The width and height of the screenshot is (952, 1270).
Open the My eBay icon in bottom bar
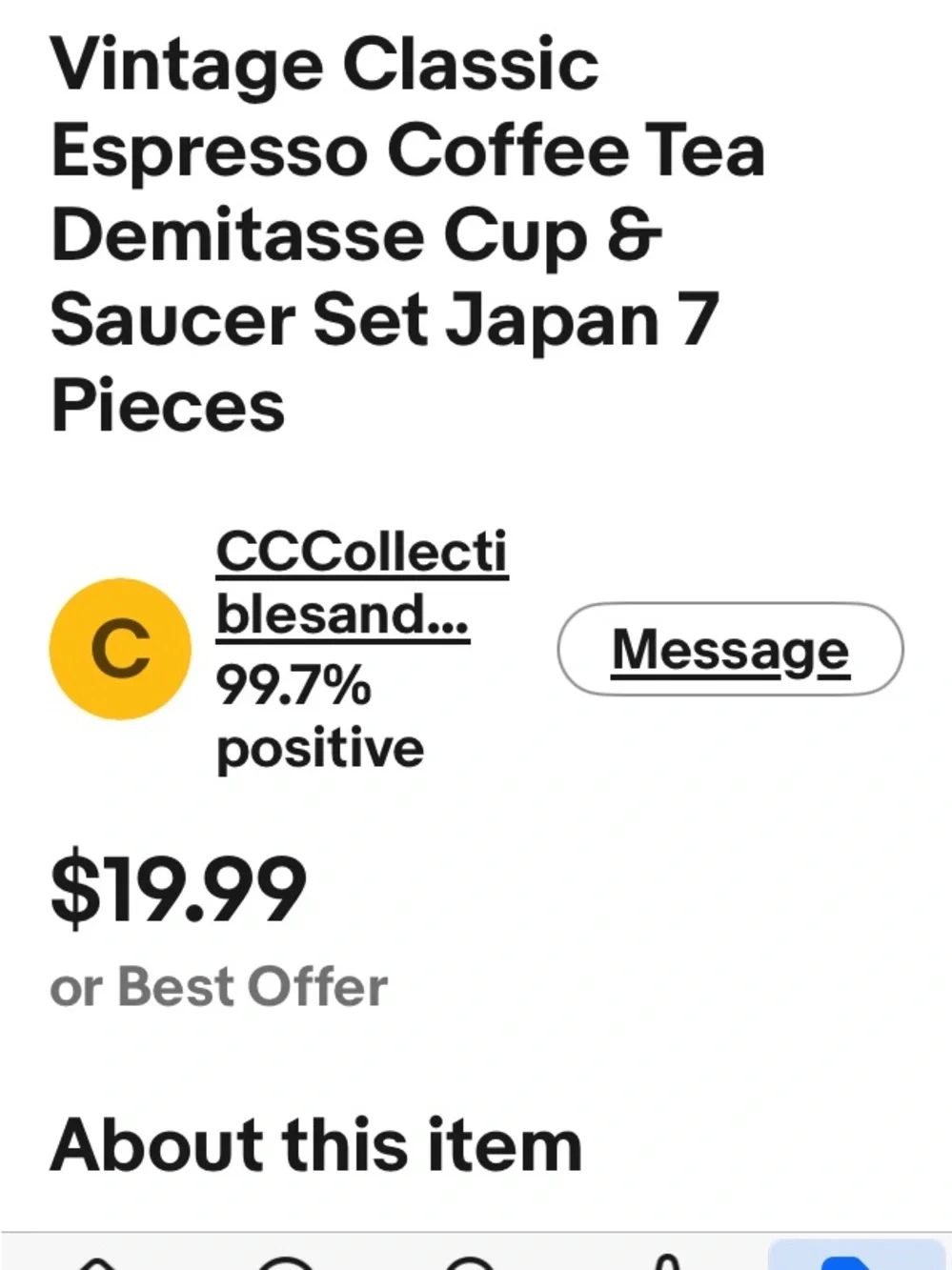click(286, 1263)
